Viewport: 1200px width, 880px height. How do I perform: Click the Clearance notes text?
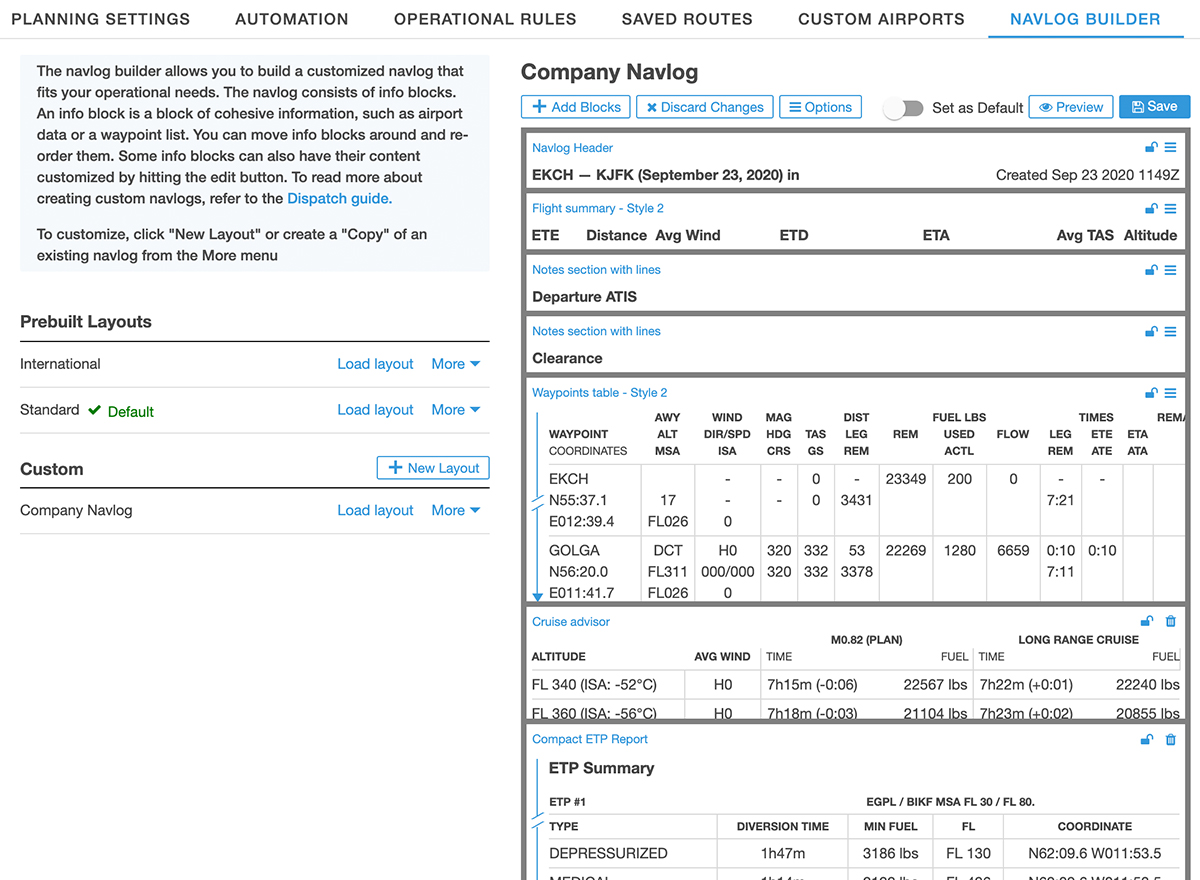pyautogui.click(x=567, y=358)
